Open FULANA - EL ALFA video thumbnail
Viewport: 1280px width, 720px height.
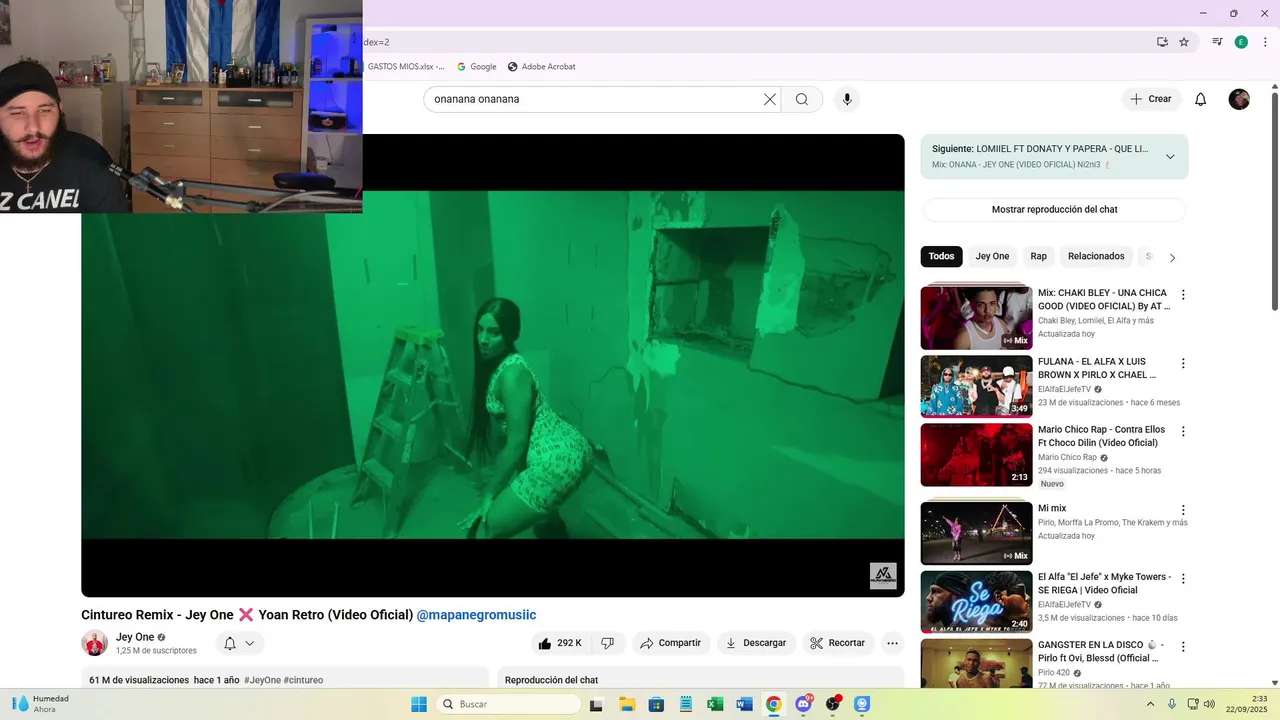976,386
